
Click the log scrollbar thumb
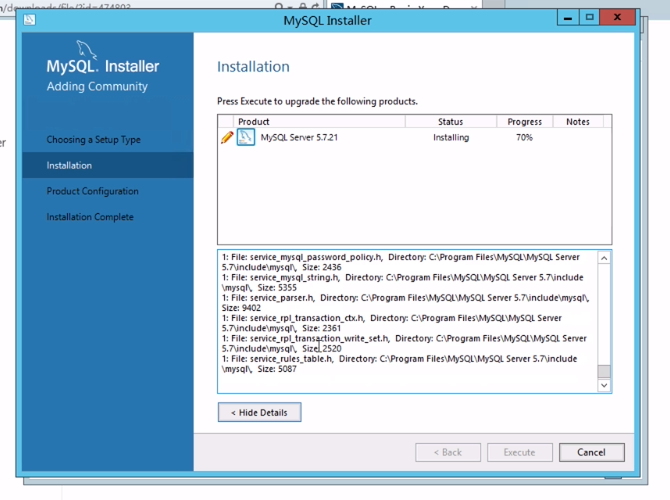(604, 371)
